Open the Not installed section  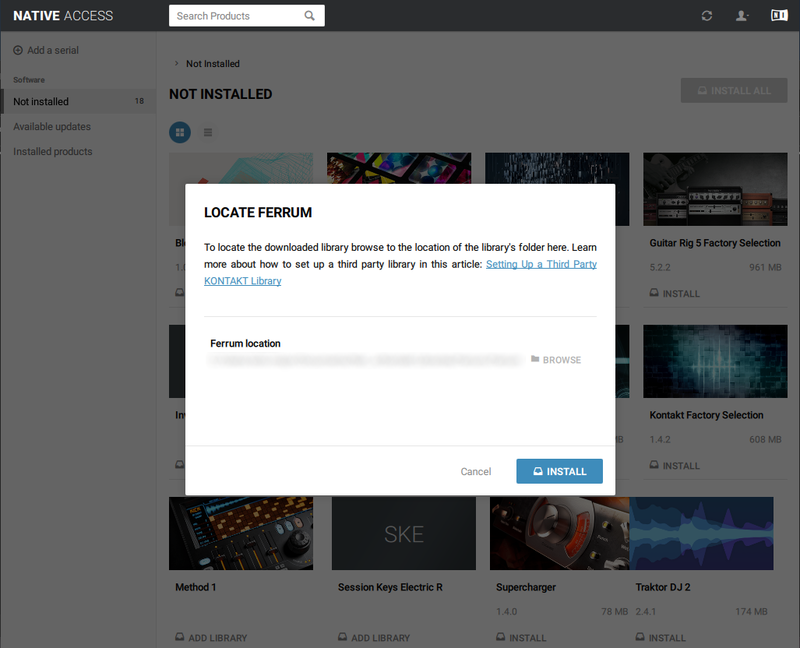click(x=79, y=102)
